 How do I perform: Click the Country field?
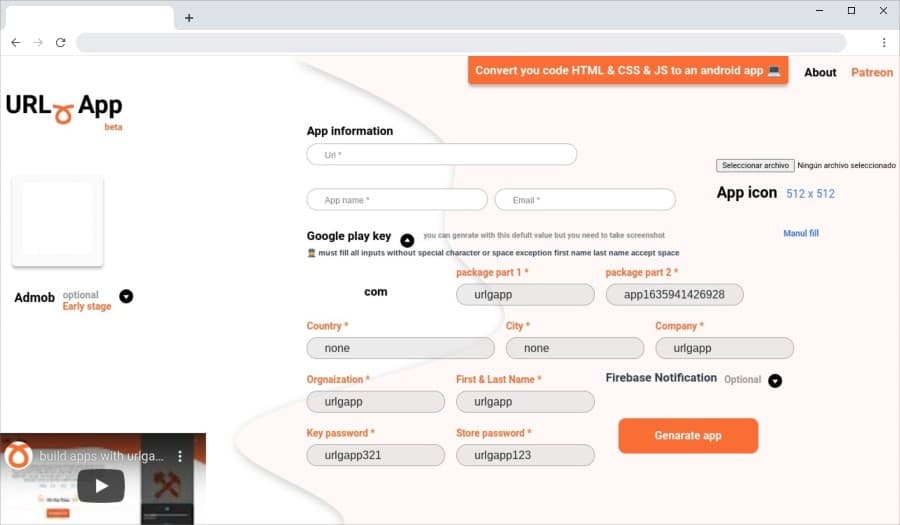tap(400, 348)
